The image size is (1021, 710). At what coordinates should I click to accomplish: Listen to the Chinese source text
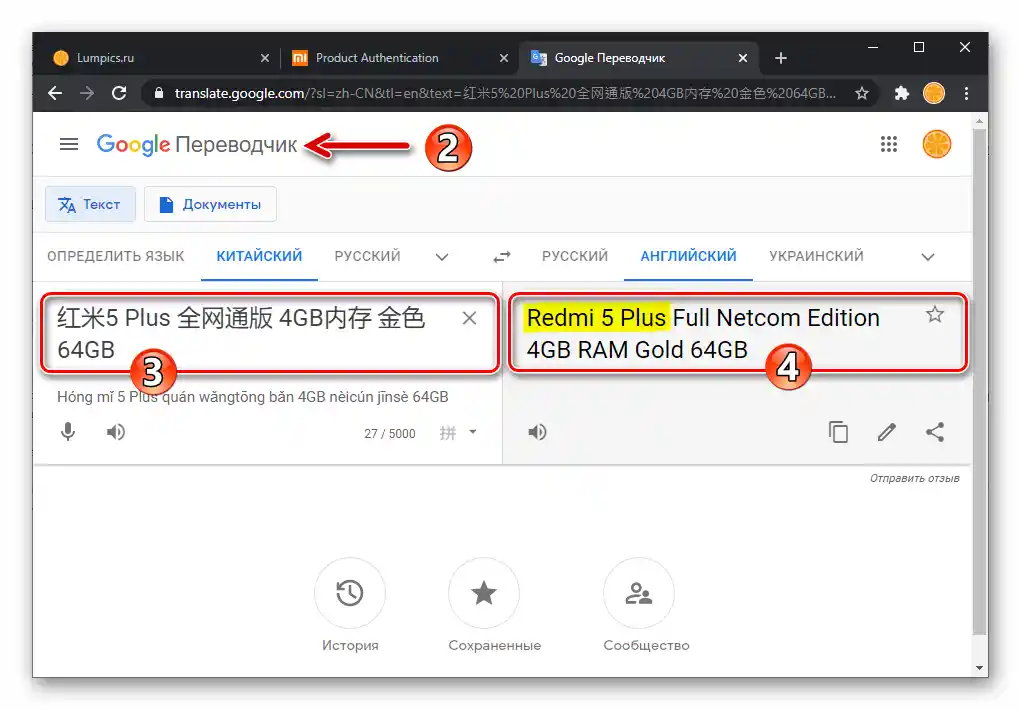click(116, 432)
